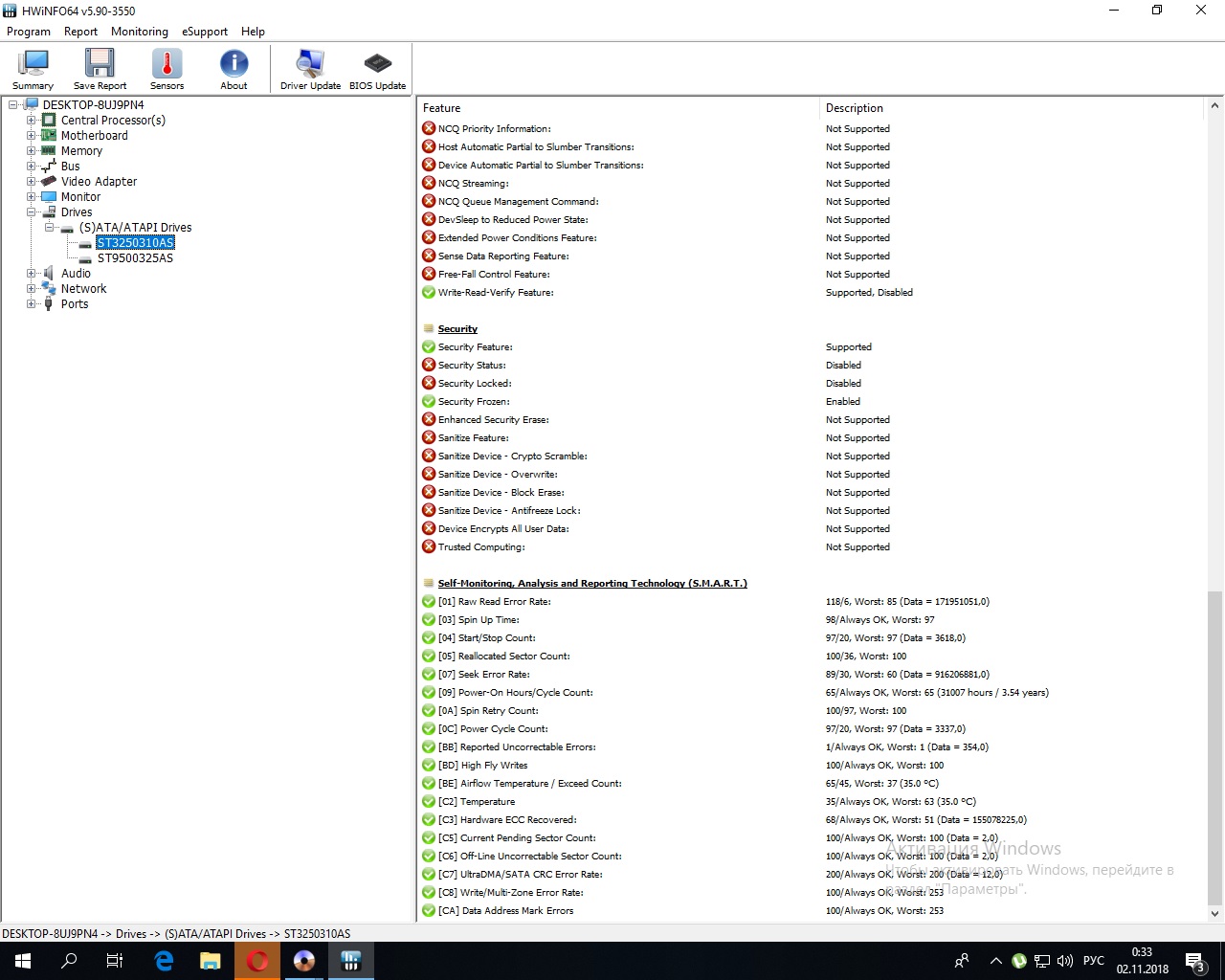The height and width of the screenshot is (980, 1225).
Task: Click the scroll-down arrow of the details list
Action: click(x=1214, y=914)
